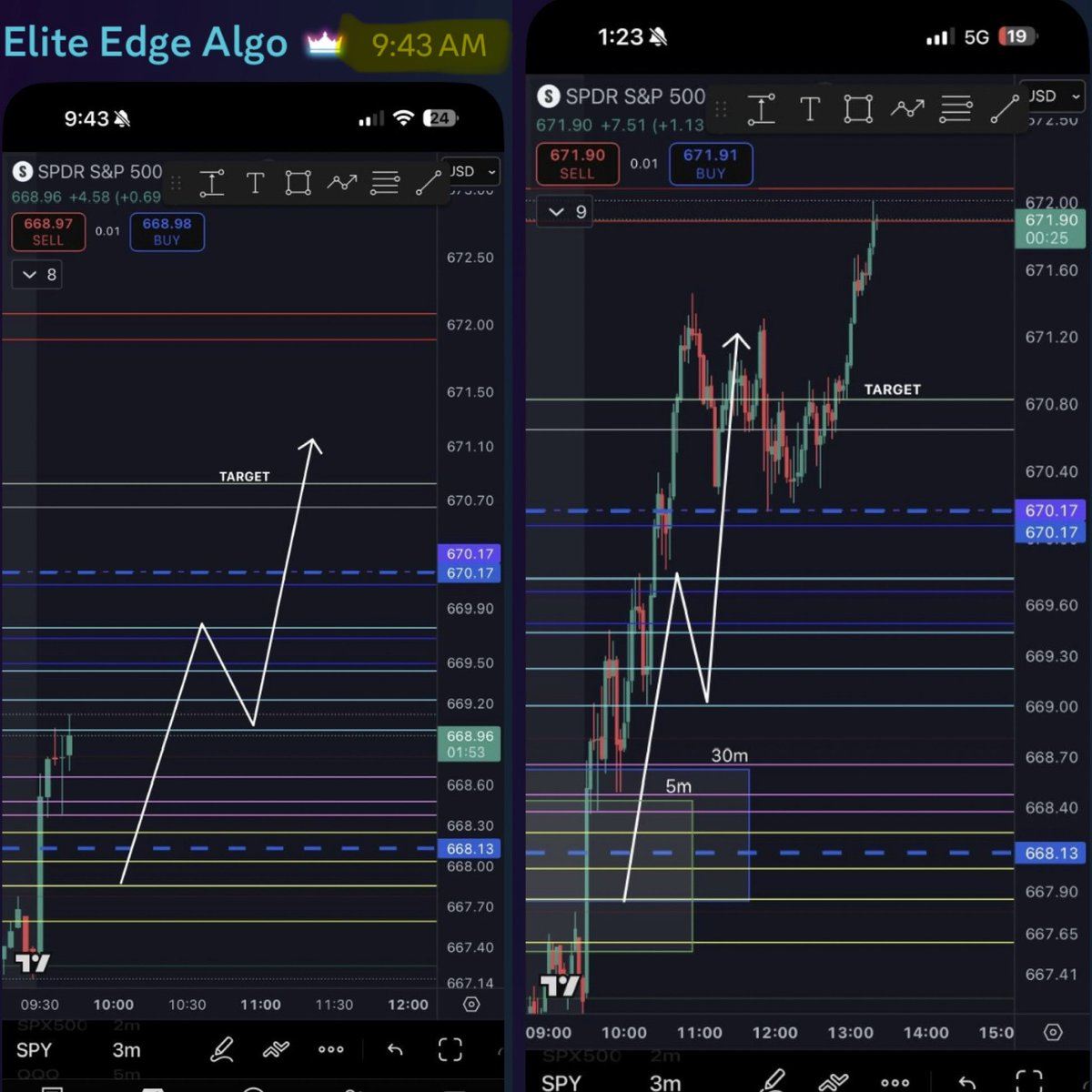Select text tool in left chart toolbar

256,183
